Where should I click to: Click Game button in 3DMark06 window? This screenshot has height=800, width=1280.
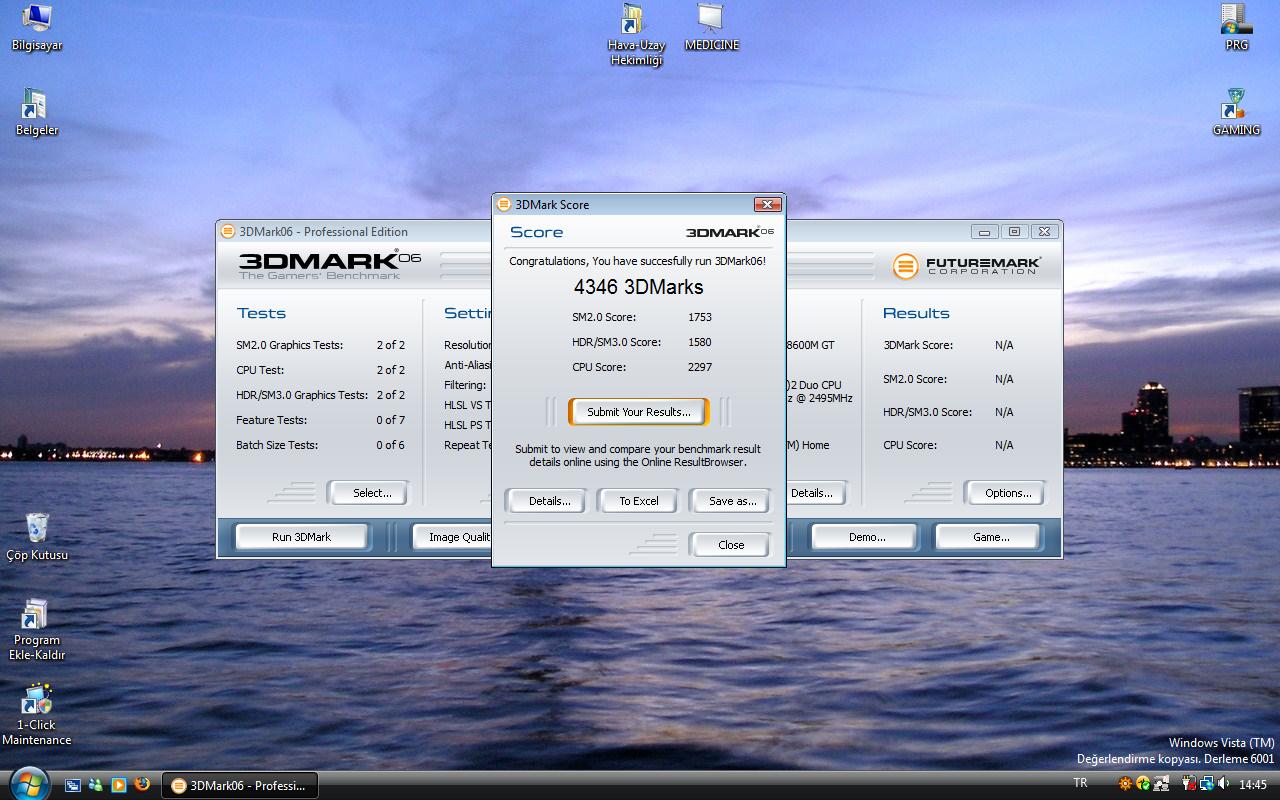point(991,537)
